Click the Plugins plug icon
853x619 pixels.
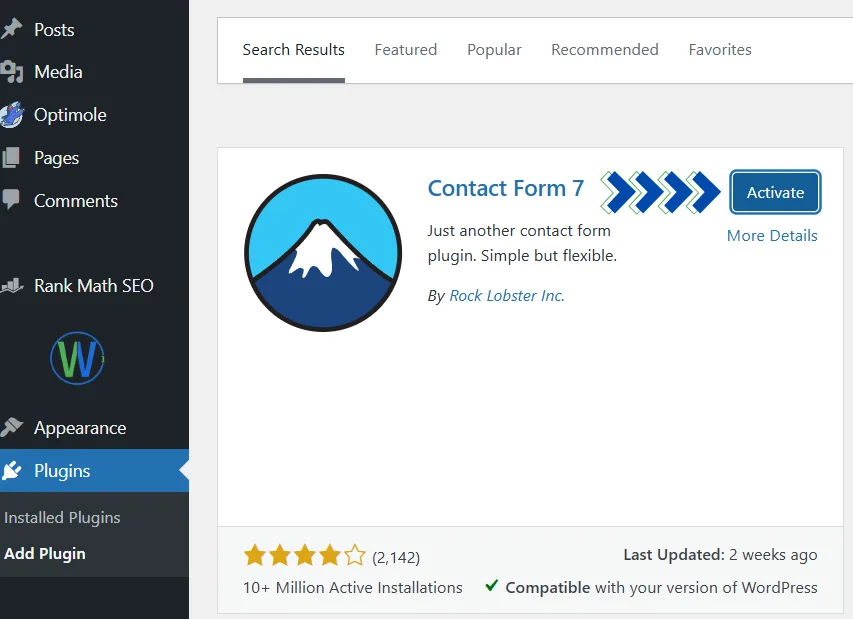(x=12, y=471)
